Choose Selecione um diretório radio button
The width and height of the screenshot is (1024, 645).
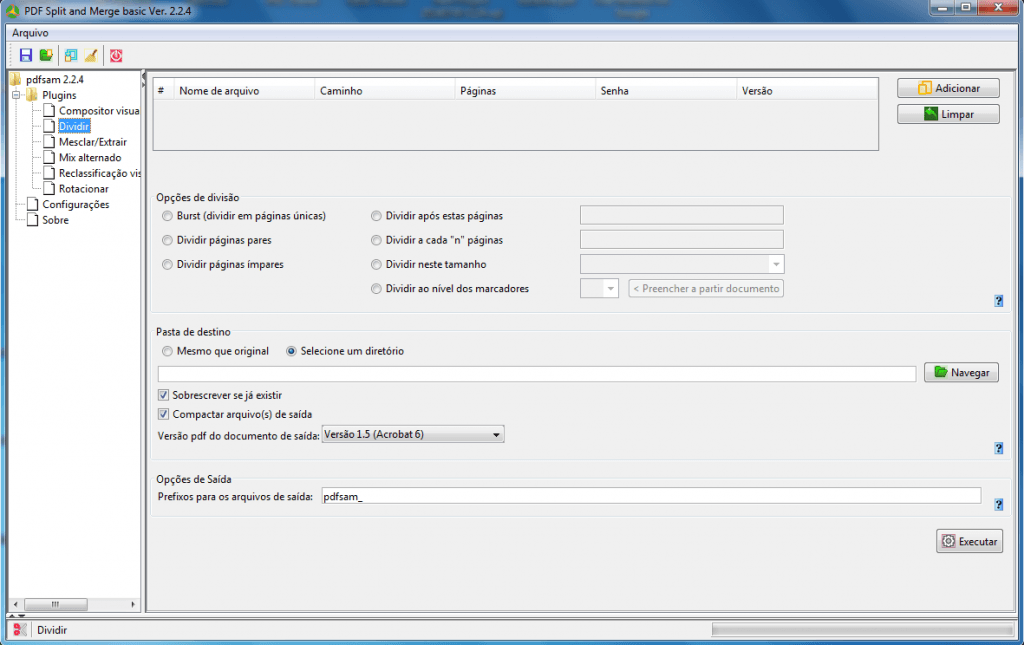click(x=291, y=351)
